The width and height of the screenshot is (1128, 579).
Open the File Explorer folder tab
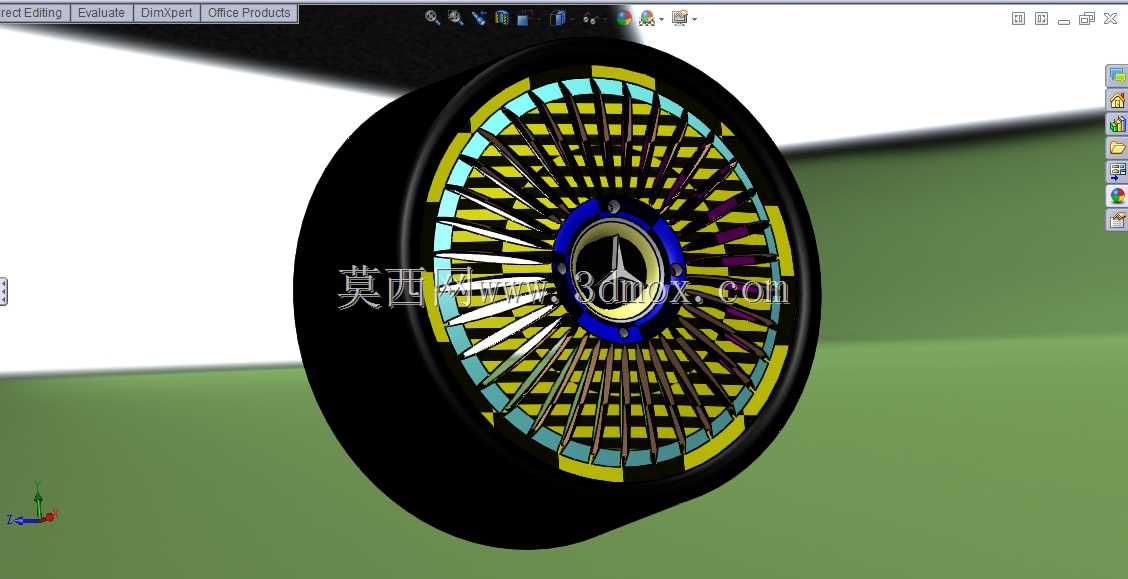coord(1116,147)
